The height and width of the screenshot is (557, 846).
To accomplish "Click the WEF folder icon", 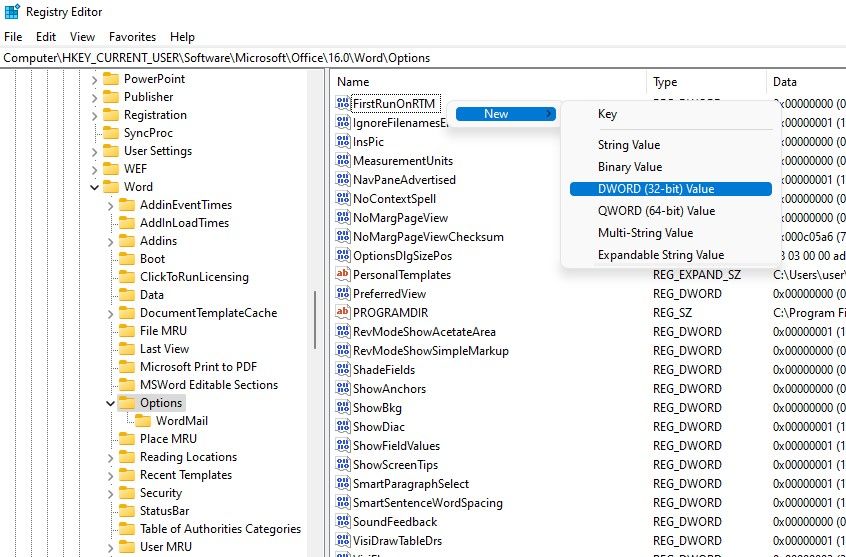I will (111, 168).
